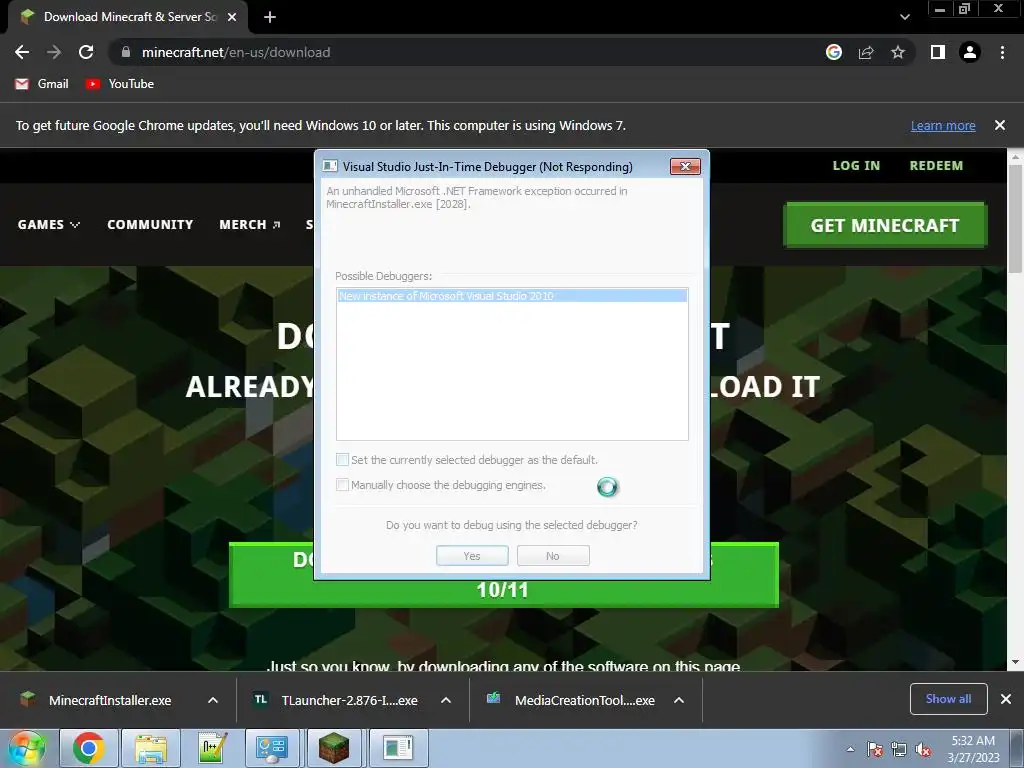The image size is (1024, 768).
Task: Open the notepad-pencil app in the taskbar
Action: click(213, 748)
